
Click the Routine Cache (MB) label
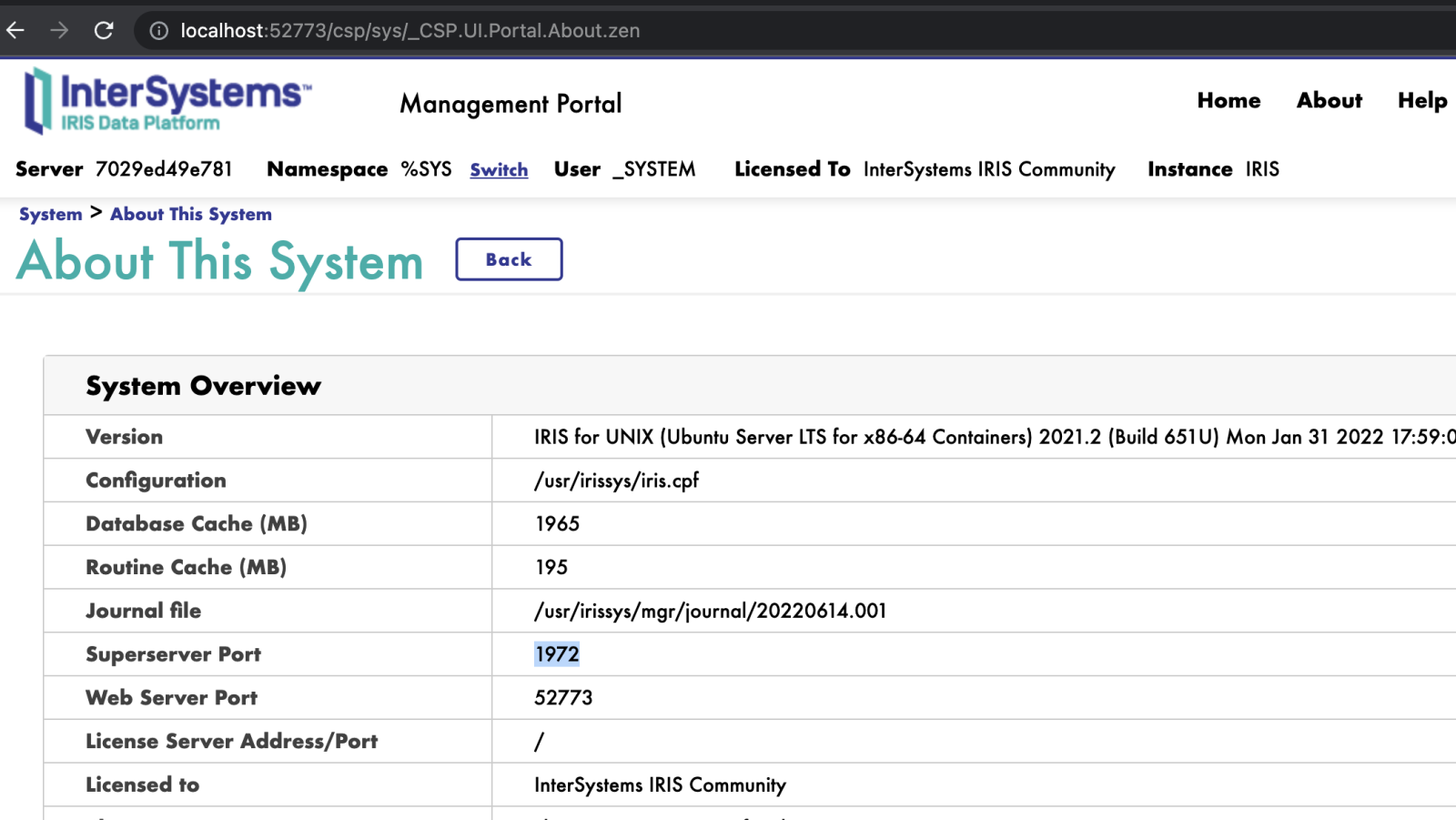coord(187,567)
